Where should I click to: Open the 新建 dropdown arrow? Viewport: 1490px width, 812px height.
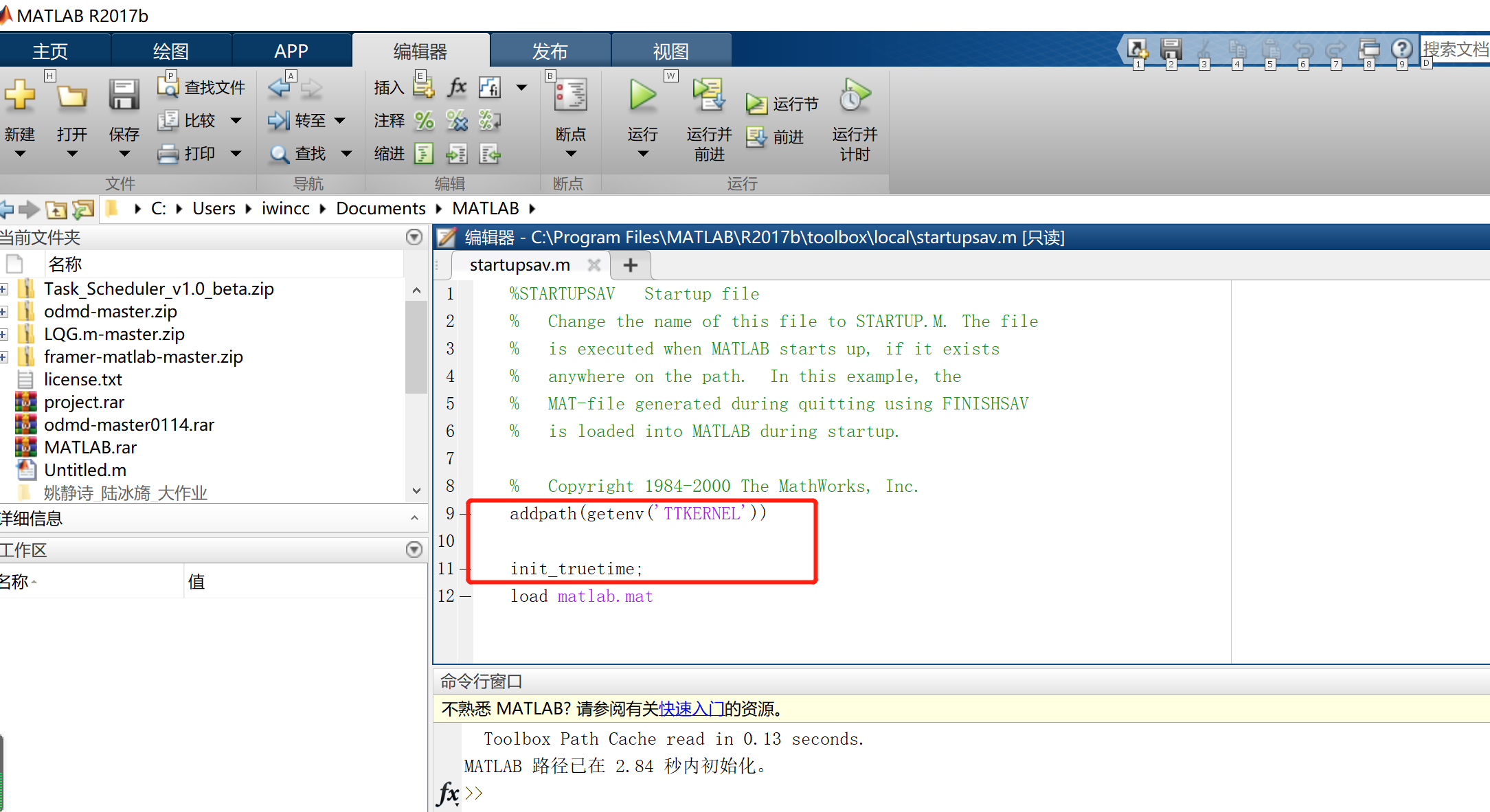click(21, 155)
